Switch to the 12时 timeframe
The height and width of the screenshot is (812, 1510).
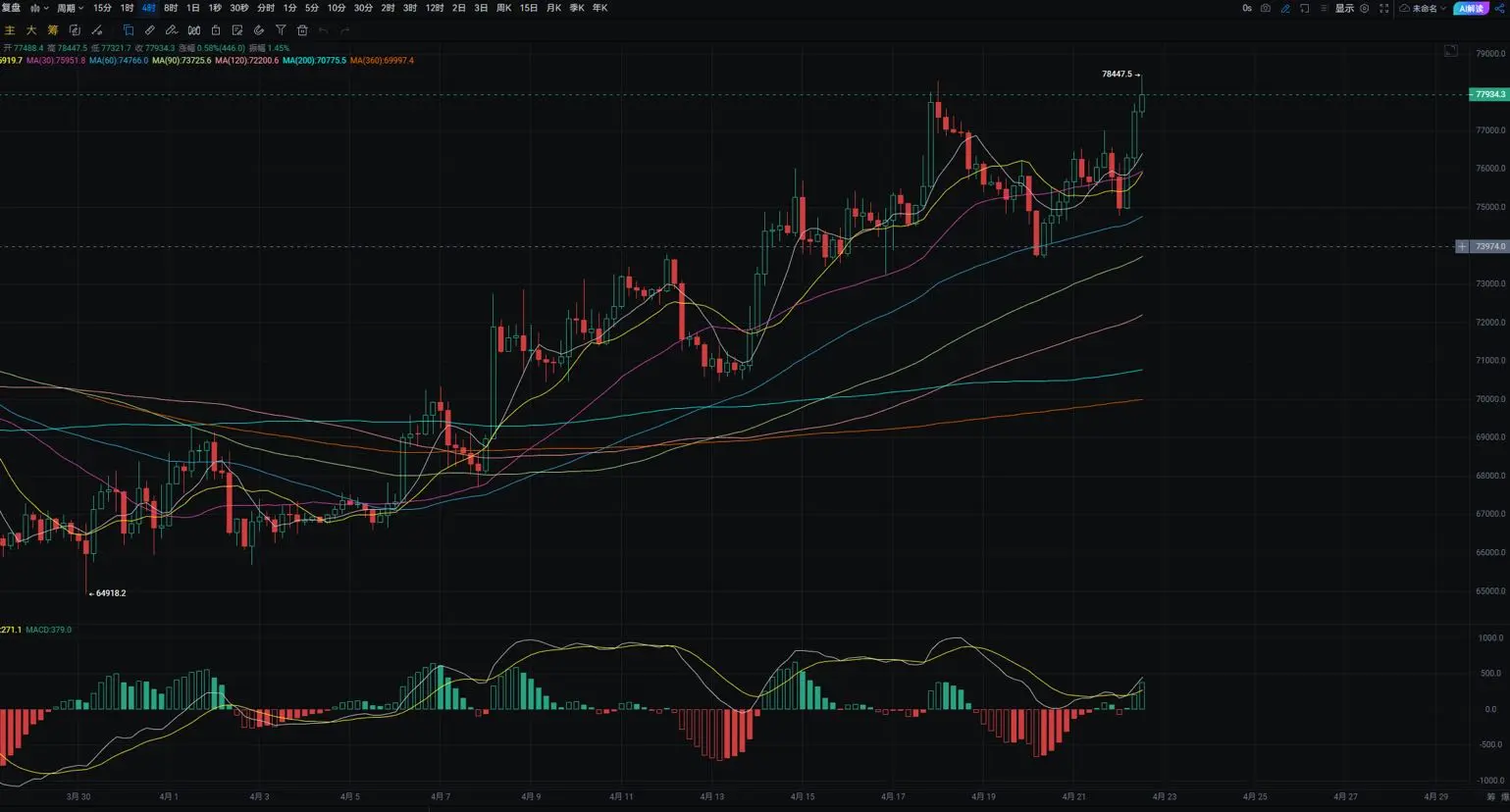[435, 8]
